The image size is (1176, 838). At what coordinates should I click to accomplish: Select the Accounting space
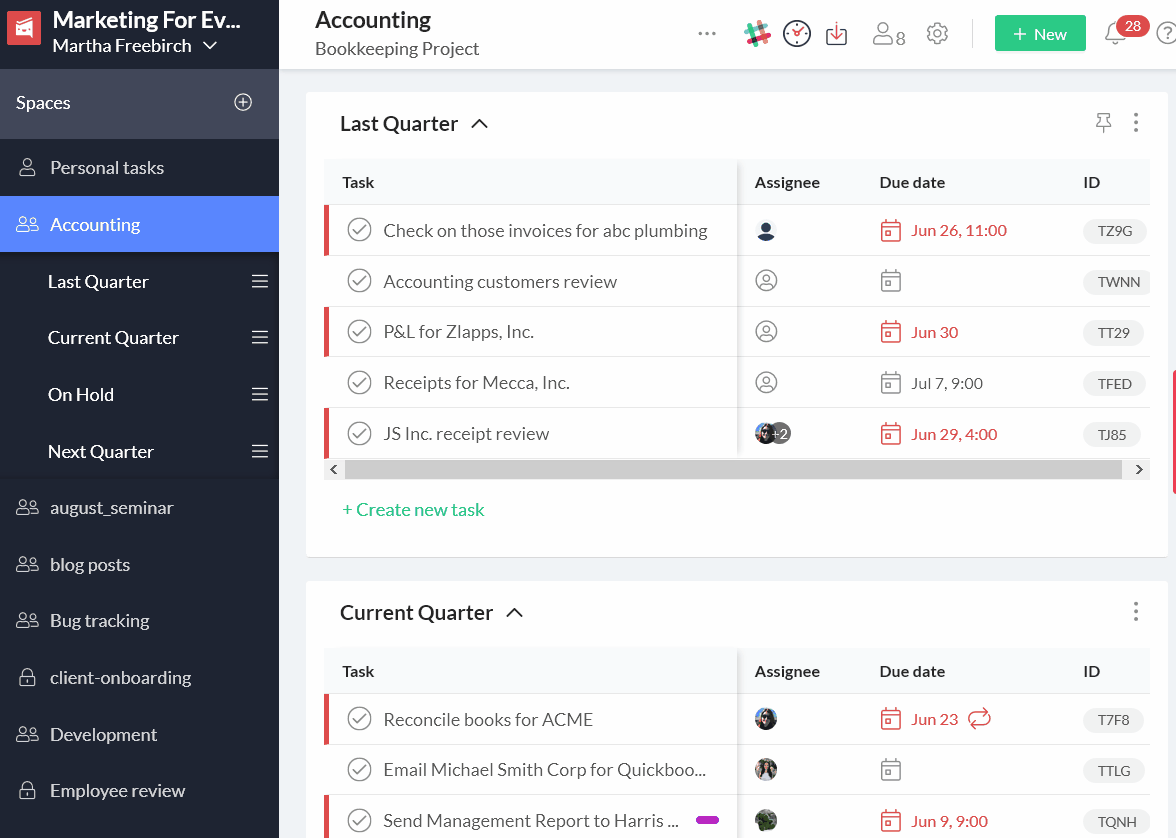[x=140, y=224]
